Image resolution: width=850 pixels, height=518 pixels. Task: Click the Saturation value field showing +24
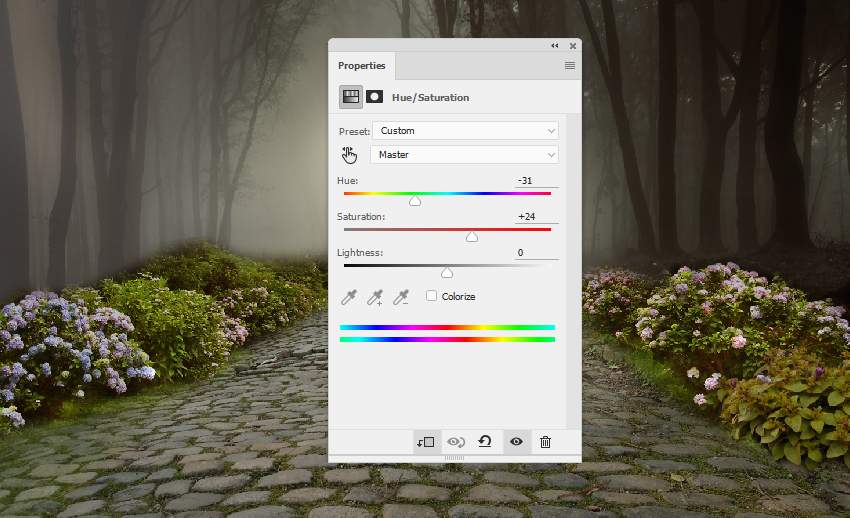coord(536,216)
